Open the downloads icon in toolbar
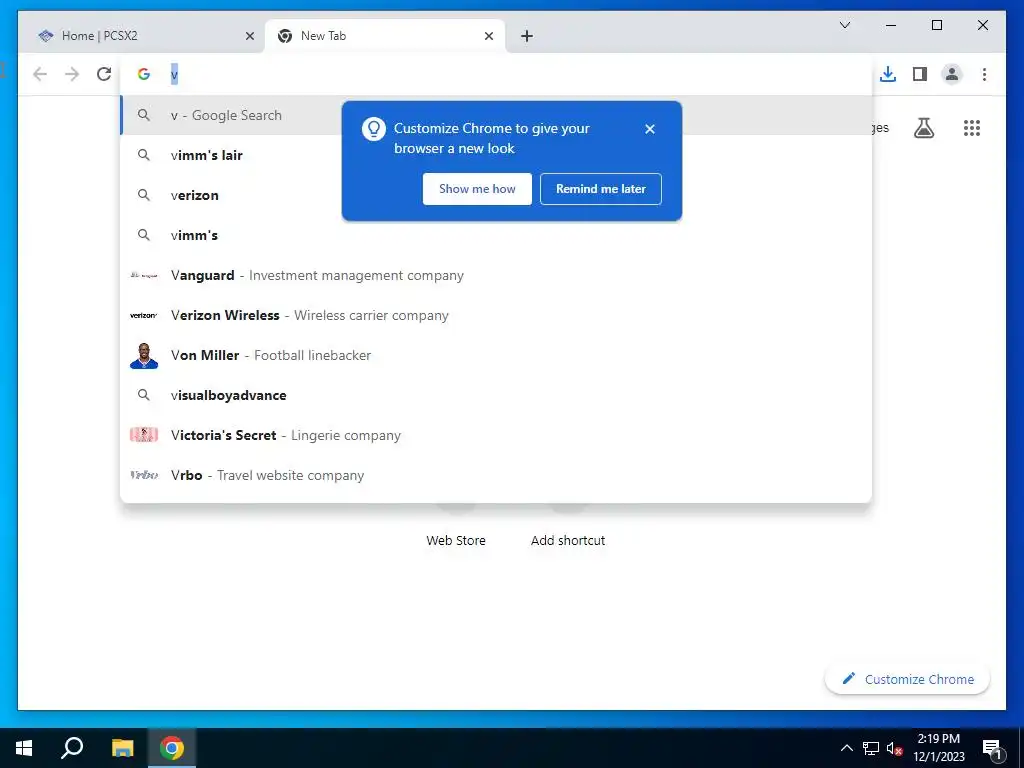Viewport: 1024px width, 768px height. [x=888, y=74]
